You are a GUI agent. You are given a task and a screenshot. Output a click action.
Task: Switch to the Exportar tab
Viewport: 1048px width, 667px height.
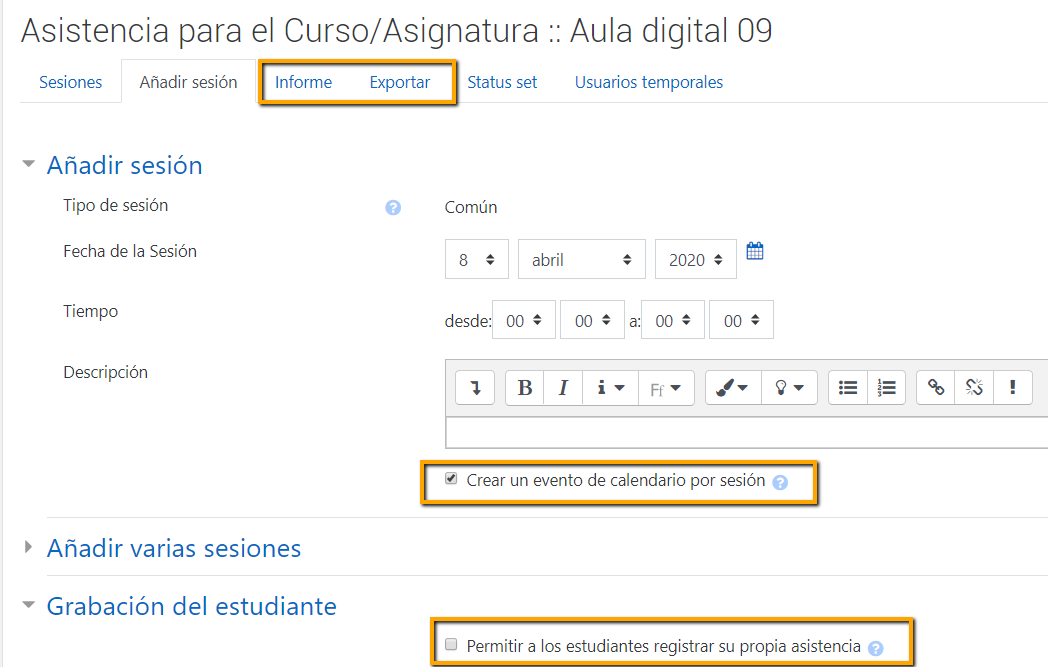[x=400, y=82]
